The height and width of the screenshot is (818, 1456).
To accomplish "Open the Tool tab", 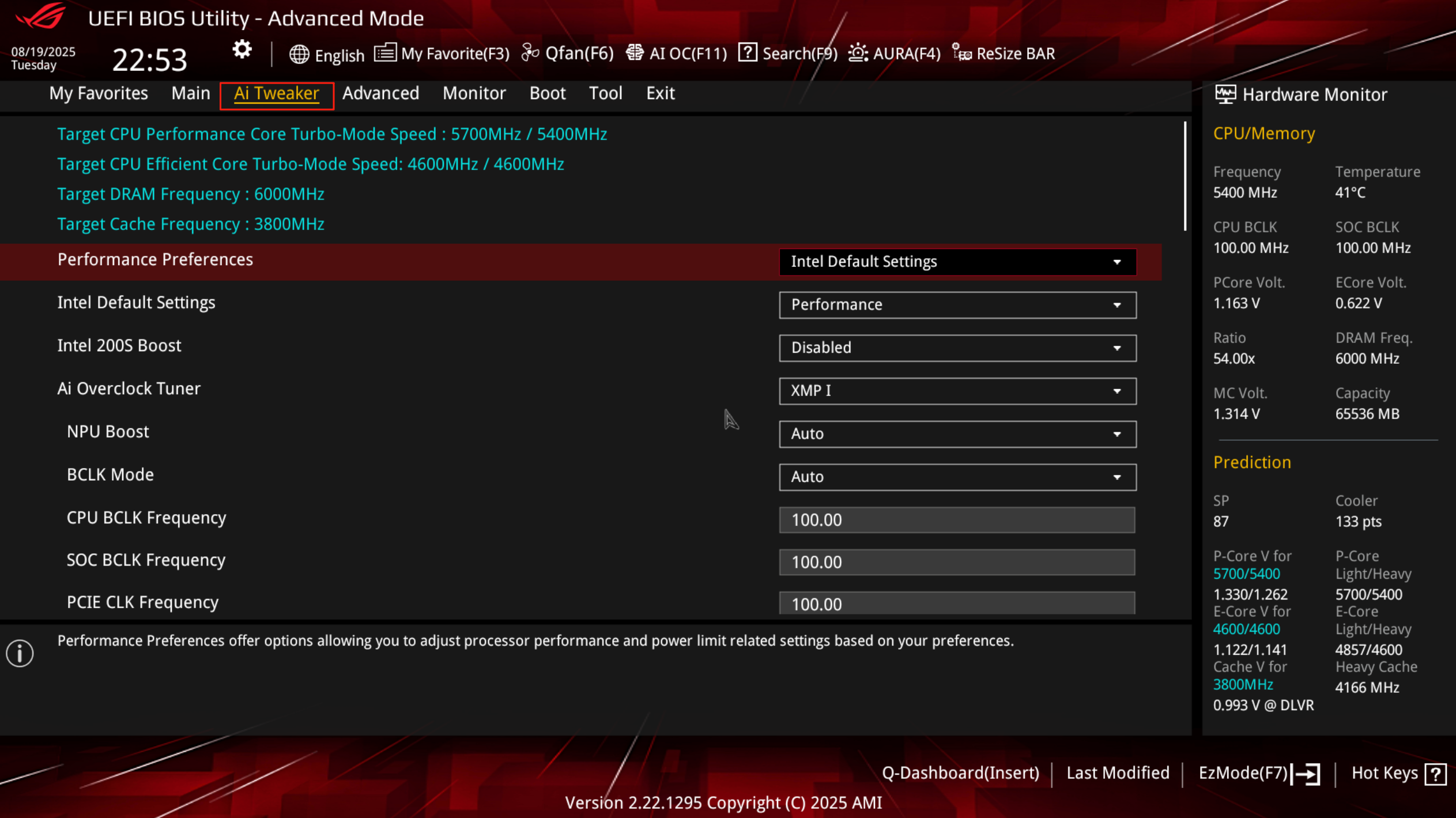I will pyautogui.click(x=605, y=93).
